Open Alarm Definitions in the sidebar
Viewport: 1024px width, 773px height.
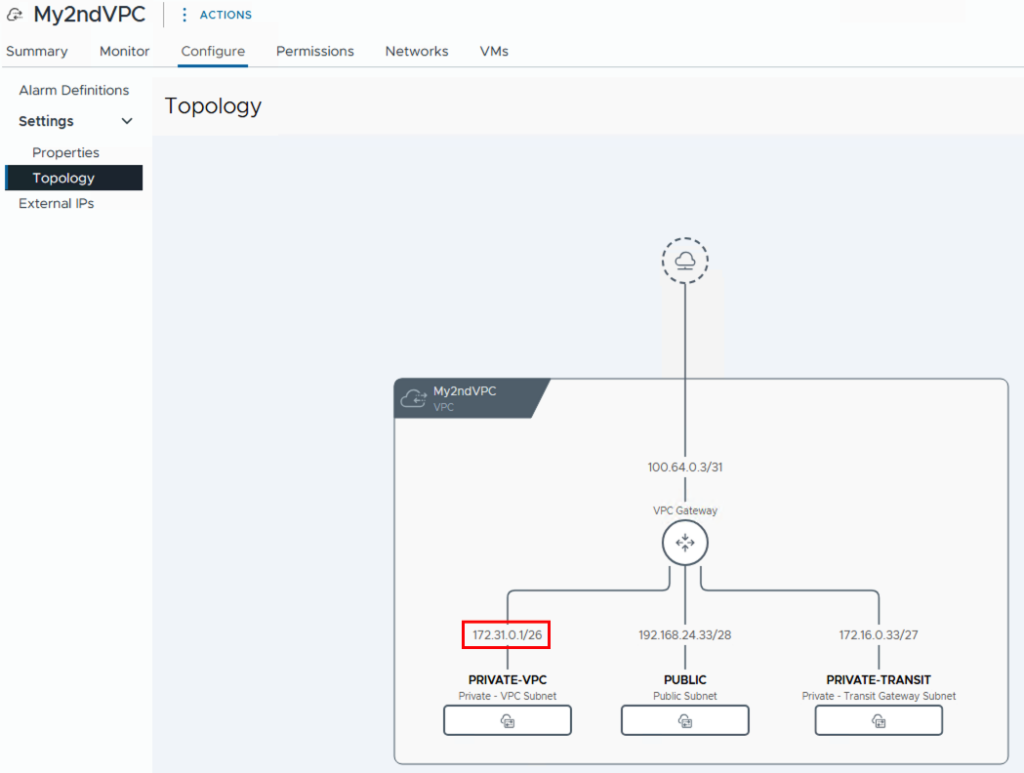tap(74, 90)
